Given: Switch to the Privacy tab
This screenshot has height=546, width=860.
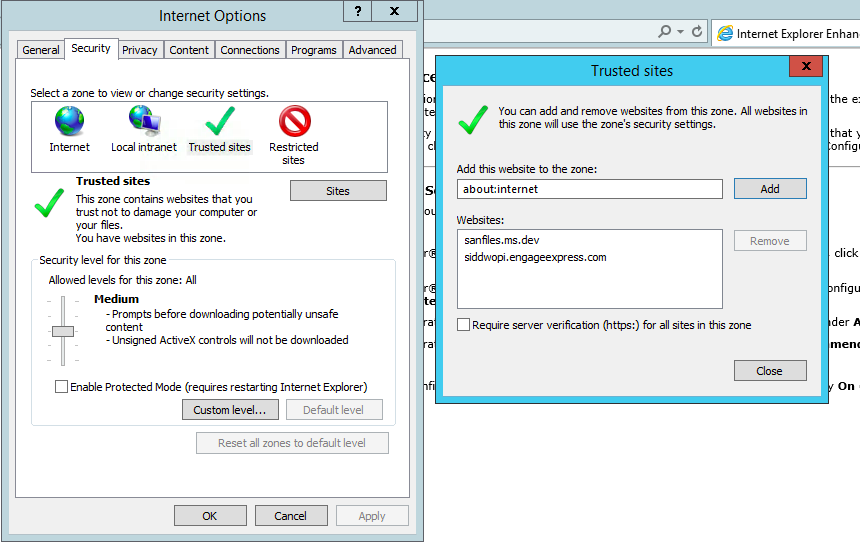Looking at the screenshot, I should 139,50.
